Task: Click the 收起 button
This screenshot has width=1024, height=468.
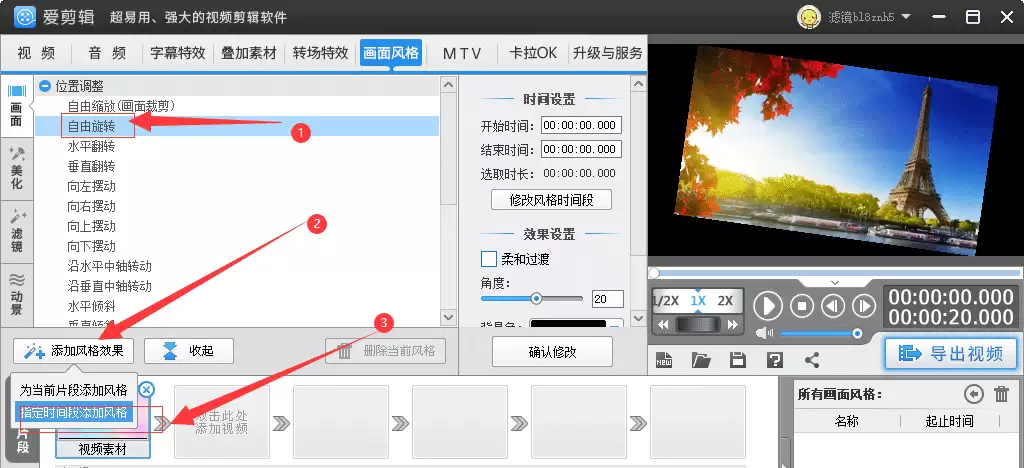Action: click(x=189, y=351)
